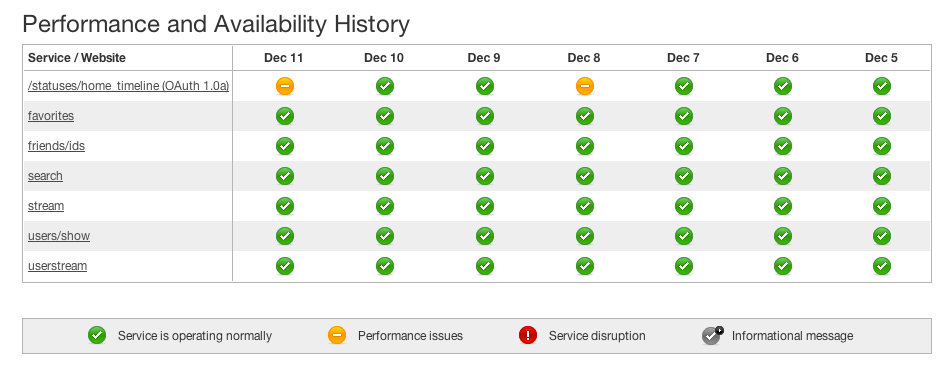951x366 pixels.
Task: Click friends/ids status icon for Dec 7
Action: tap(684, 146)
